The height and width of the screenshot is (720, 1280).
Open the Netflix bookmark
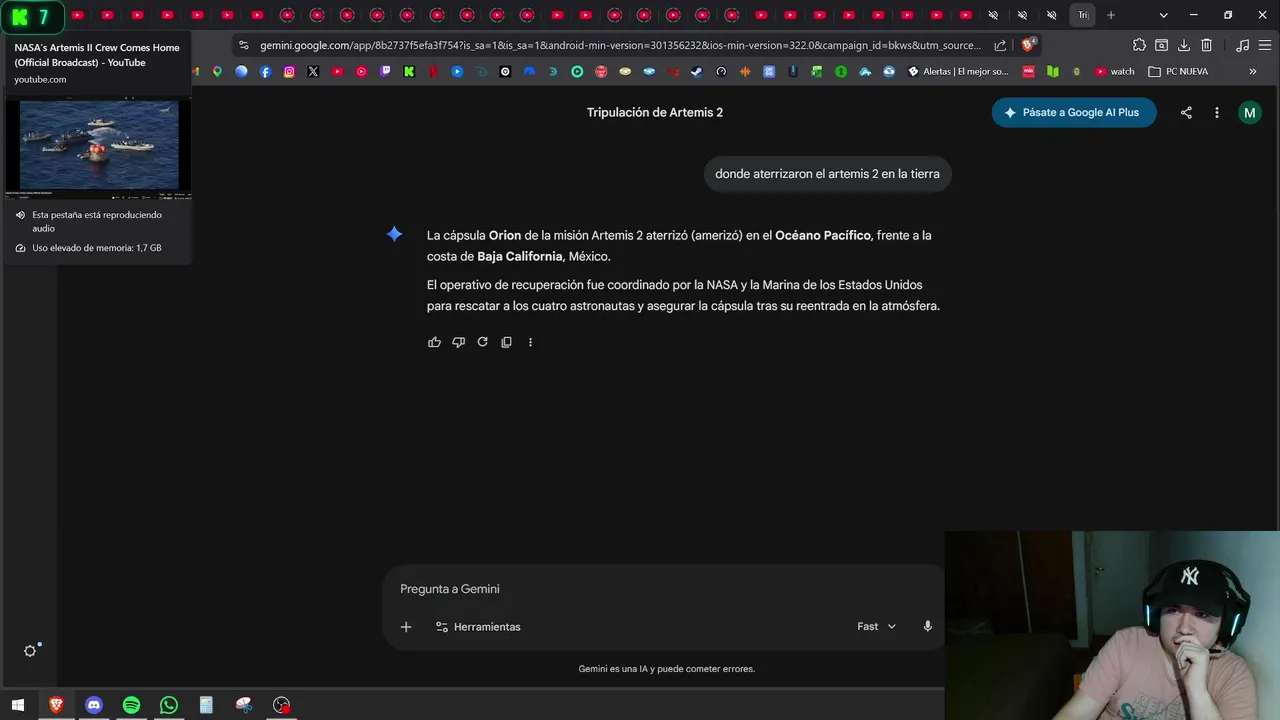pos(433,72)
